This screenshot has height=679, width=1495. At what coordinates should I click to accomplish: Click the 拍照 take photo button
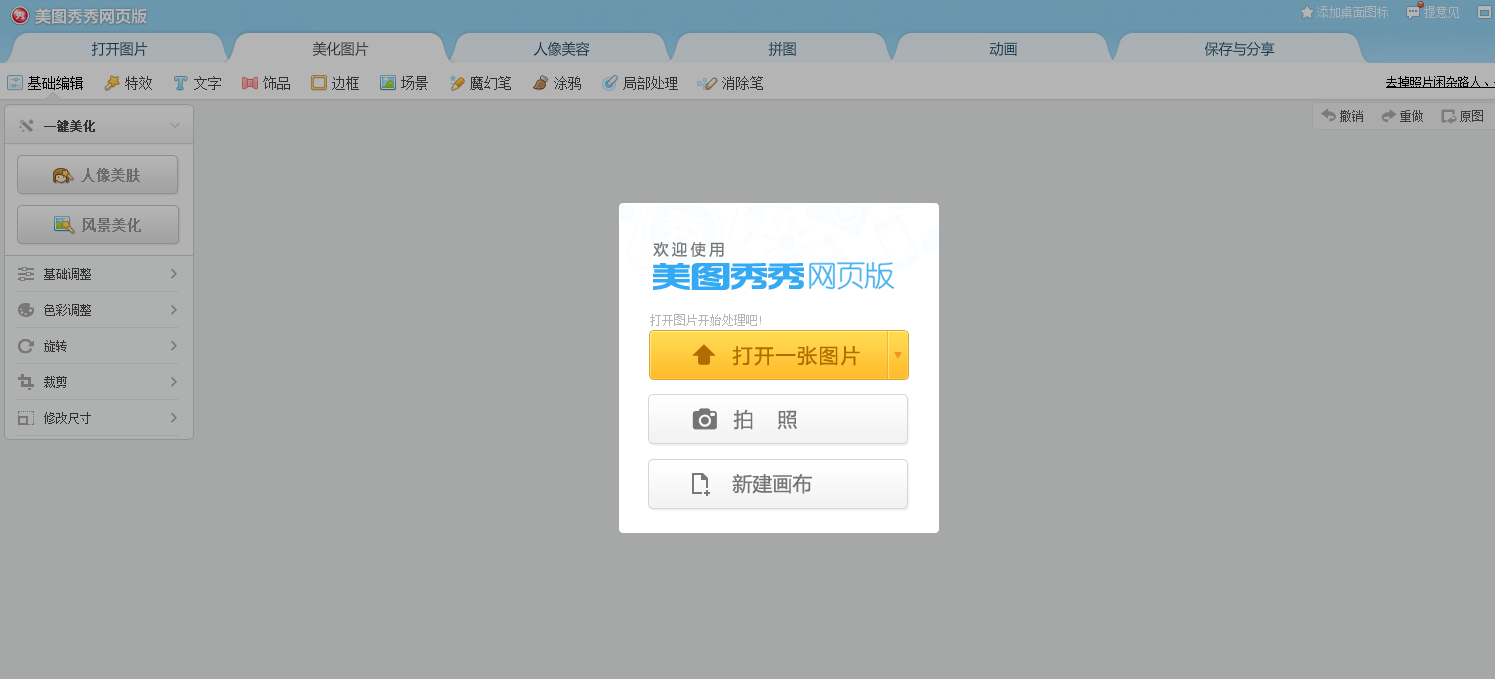pyautogui.click(x=778, y=419)
